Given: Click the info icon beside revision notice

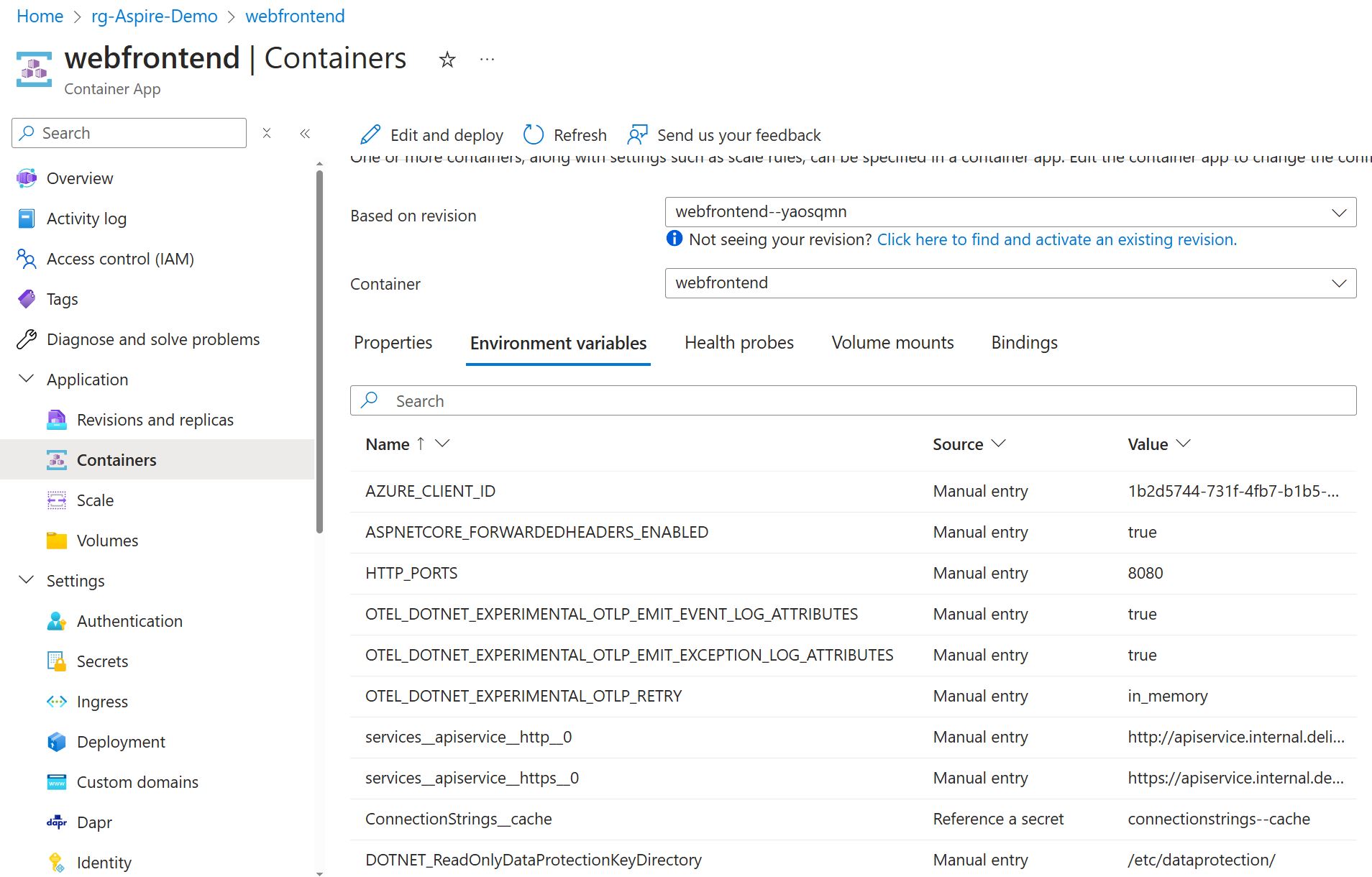Looking at the screenshot, I should (x=674, y=239).
